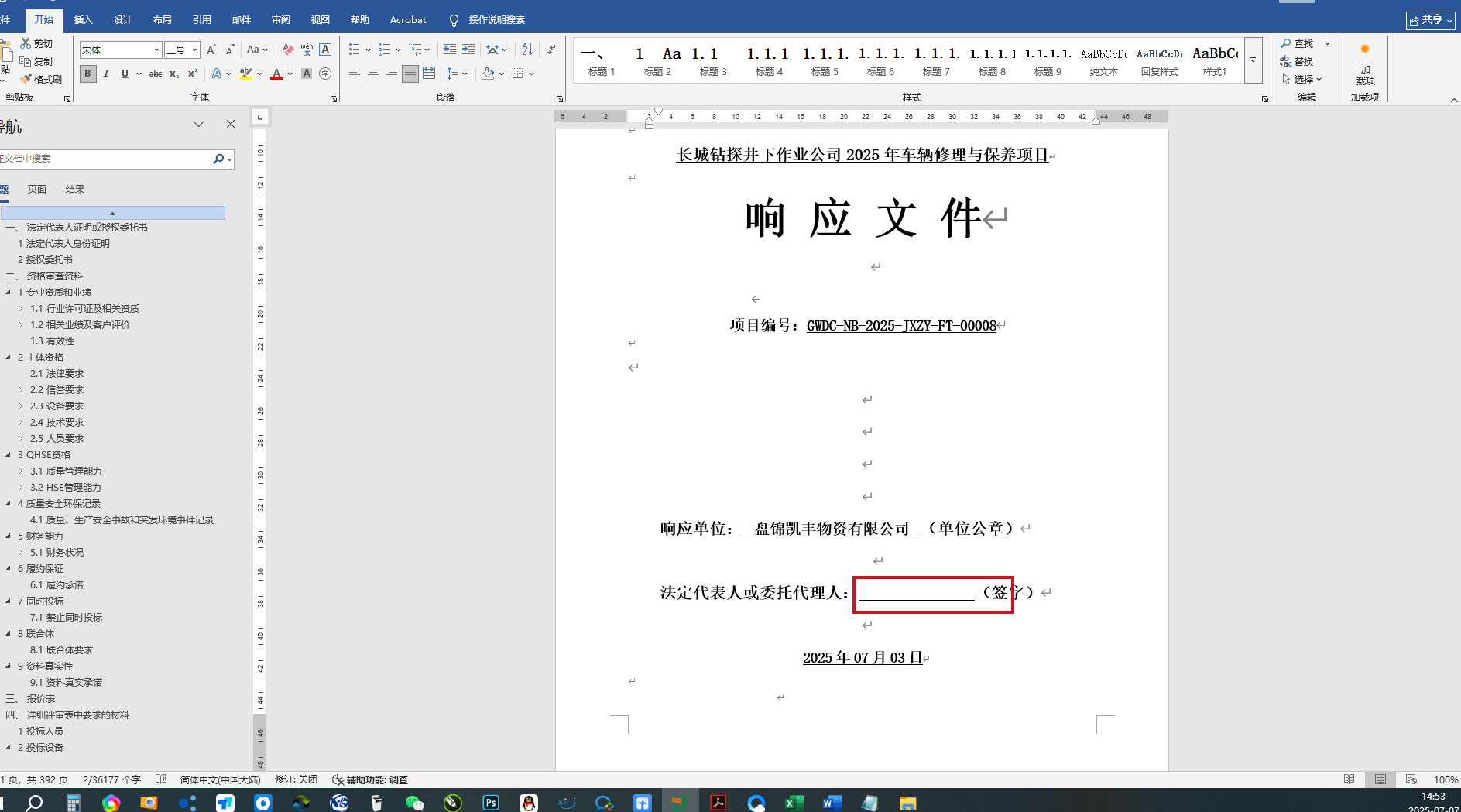Search the navigation pane with the magnifier

pos(218,159)
